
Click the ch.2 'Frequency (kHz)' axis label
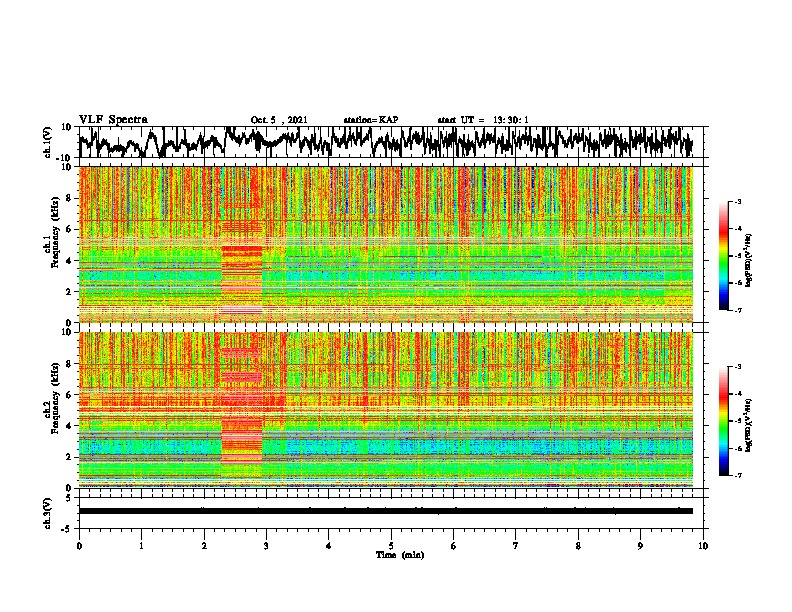pos(55,398)
